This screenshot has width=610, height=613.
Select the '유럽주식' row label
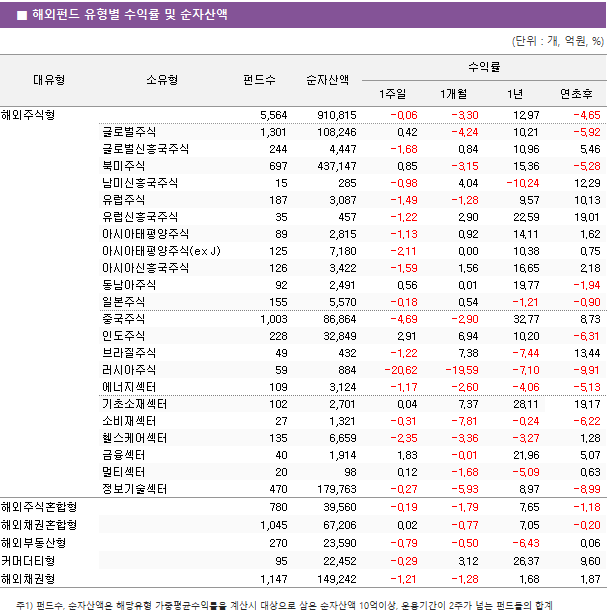pos(124,200)
